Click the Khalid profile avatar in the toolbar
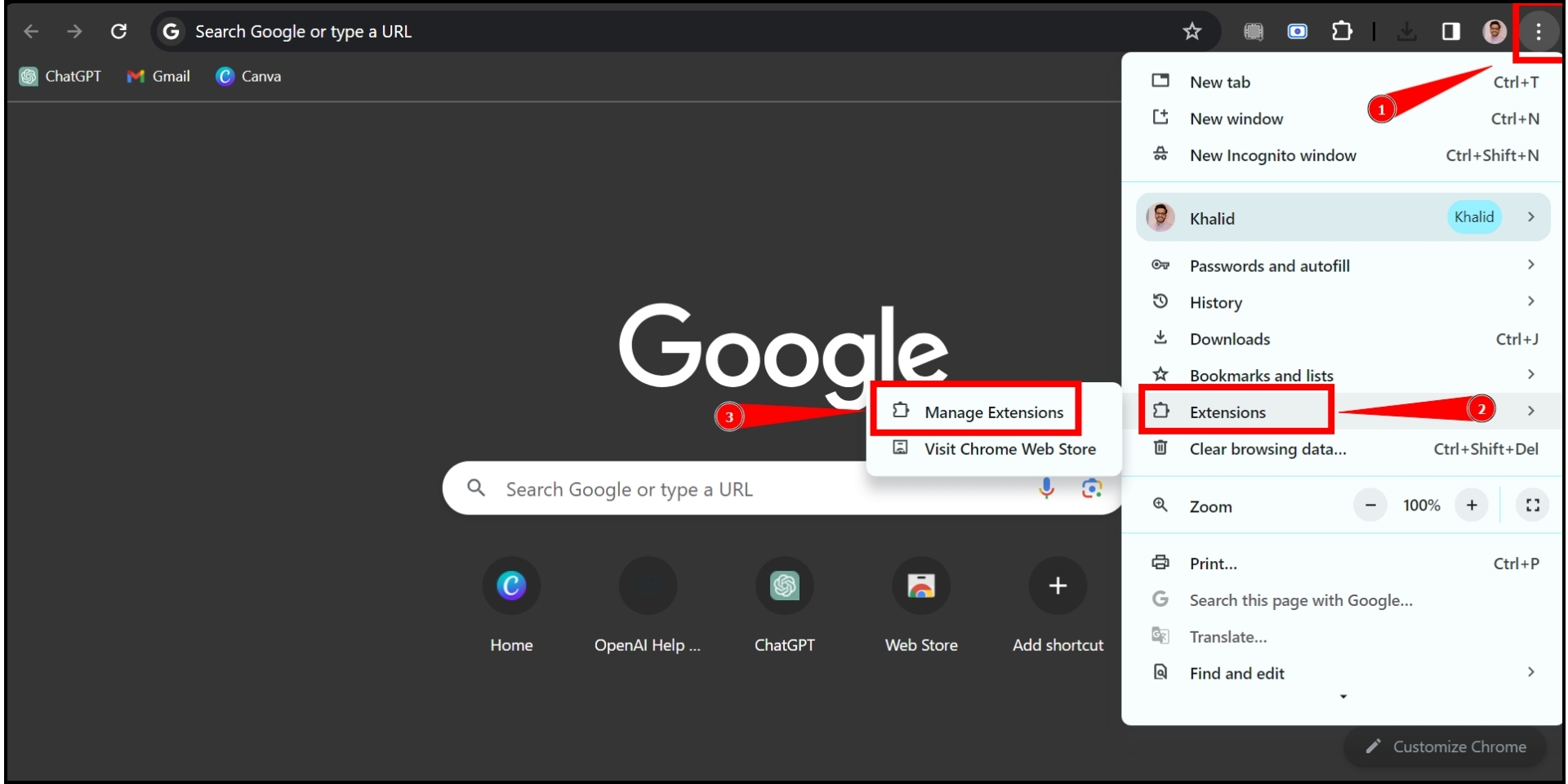The width and height of the screenshot is (1568, 784). tap(1495, 31)
